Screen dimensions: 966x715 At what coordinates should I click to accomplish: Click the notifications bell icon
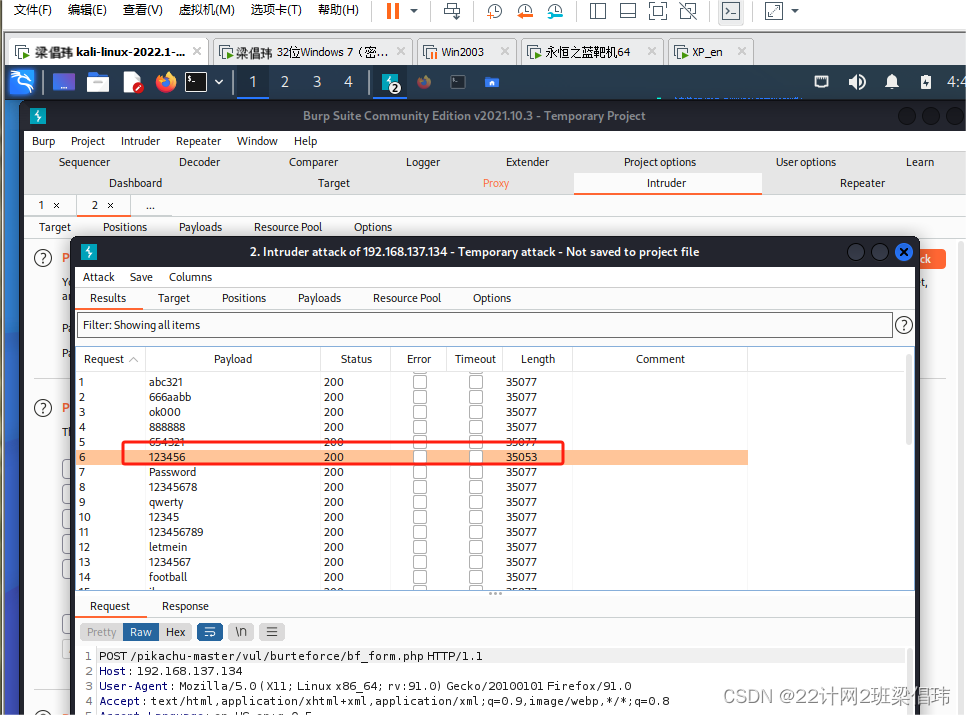(891, 82)
